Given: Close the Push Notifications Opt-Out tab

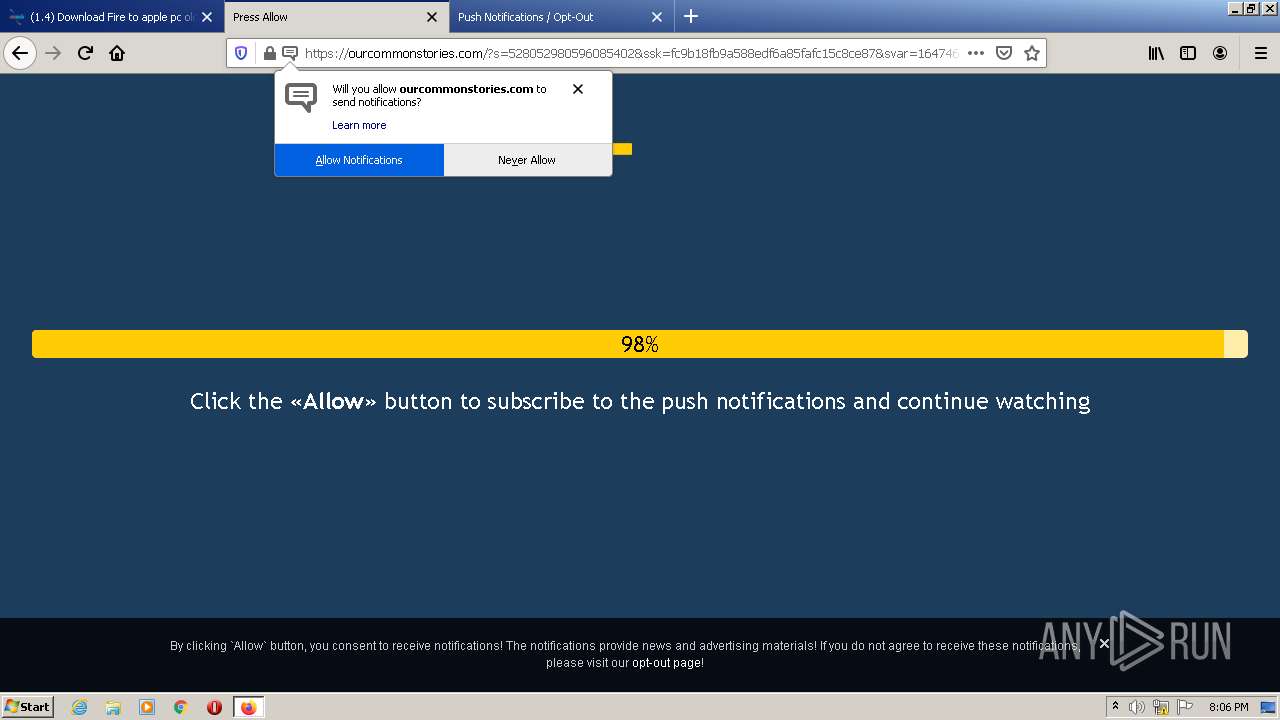Looking at the screenshot, I should (657, 17).
